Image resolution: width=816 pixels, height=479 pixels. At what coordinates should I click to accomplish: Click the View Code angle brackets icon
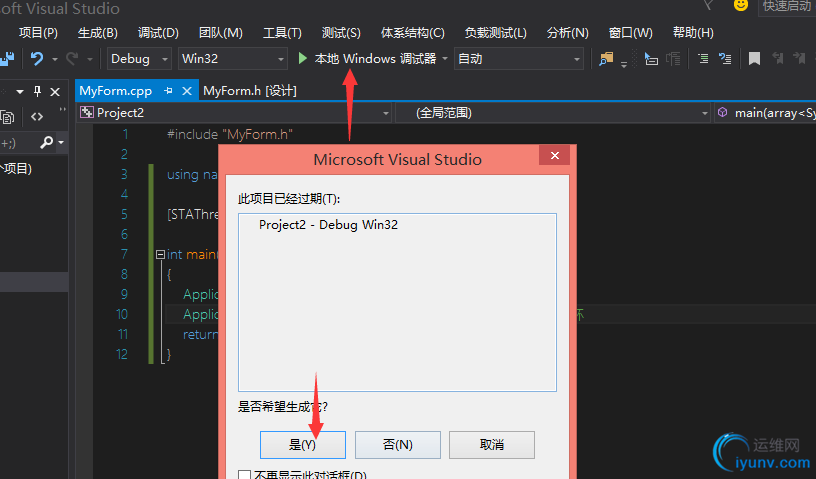pyautogui.click(x=37, y=117)
